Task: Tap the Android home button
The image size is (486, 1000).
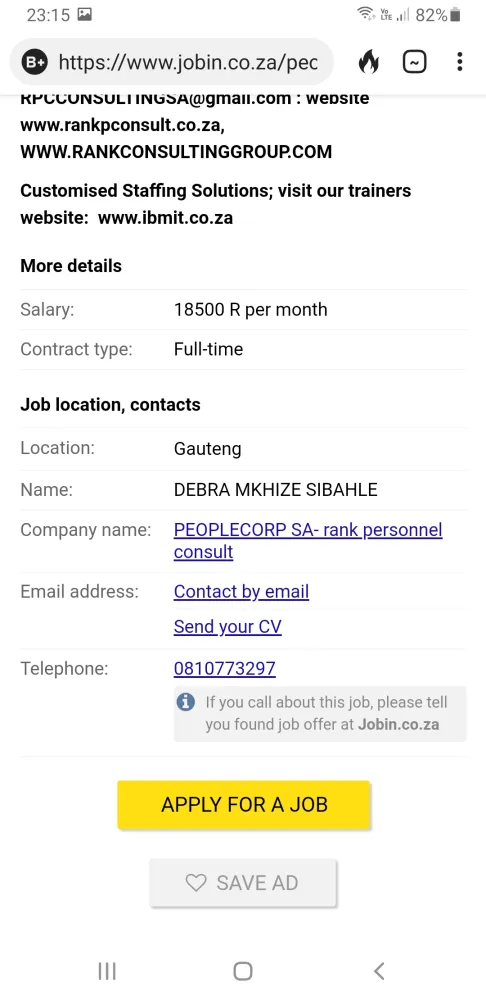Action: [x=243, y=971]
